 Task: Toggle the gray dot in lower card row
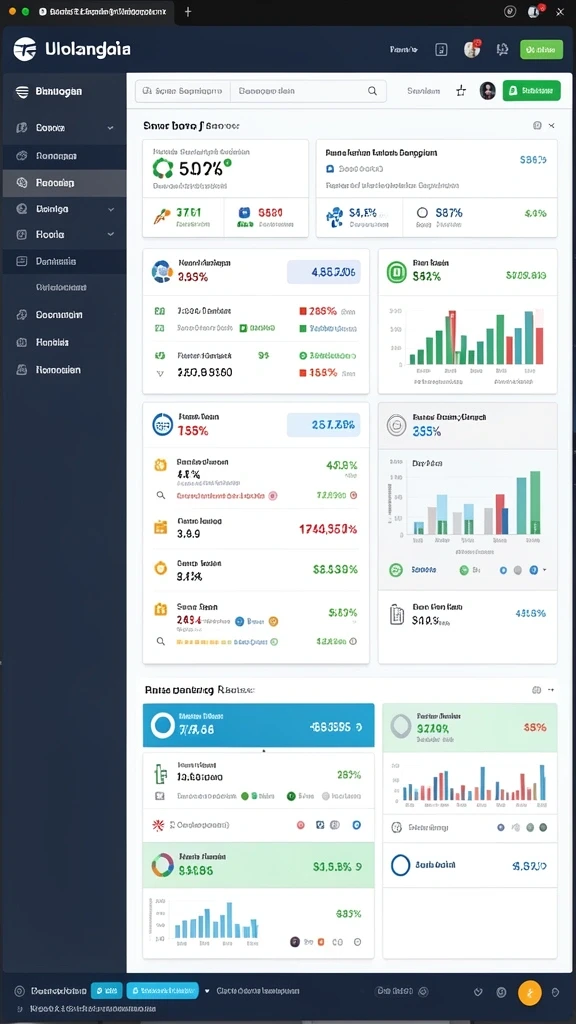(x=326, y=796)
